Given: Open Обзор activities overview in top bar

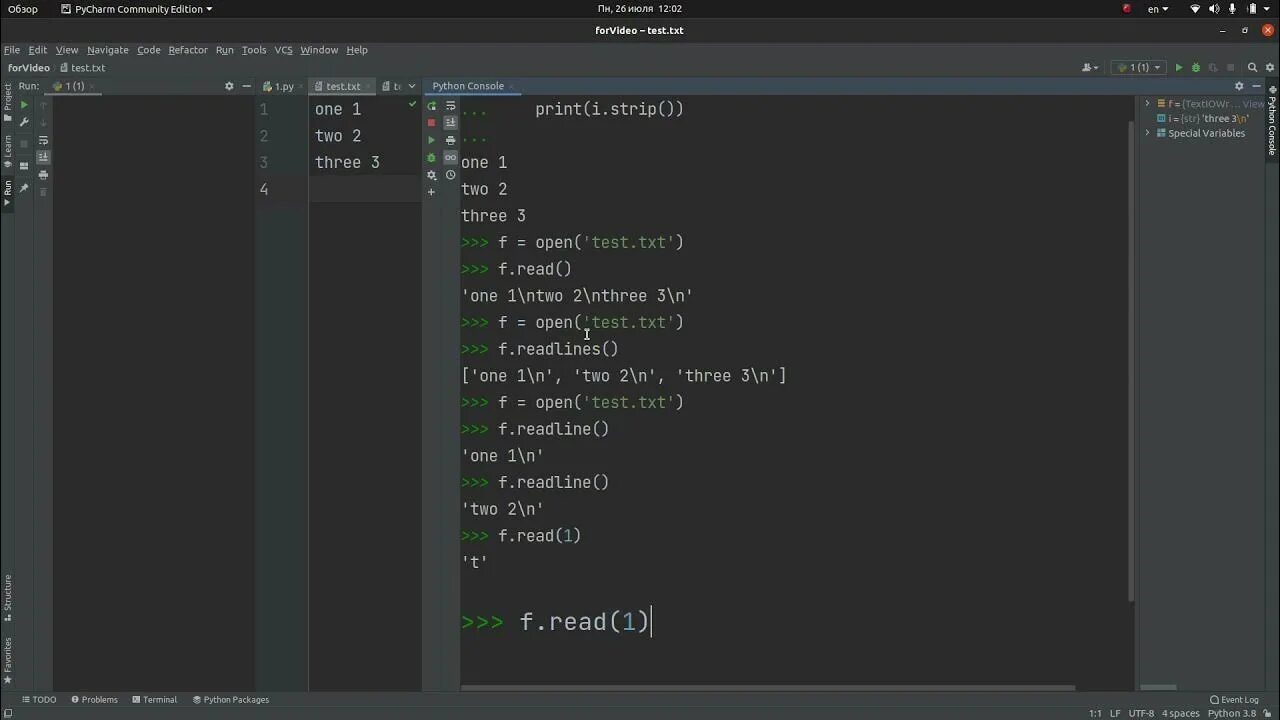Looking at the screenshot, I should click(22, 9).
